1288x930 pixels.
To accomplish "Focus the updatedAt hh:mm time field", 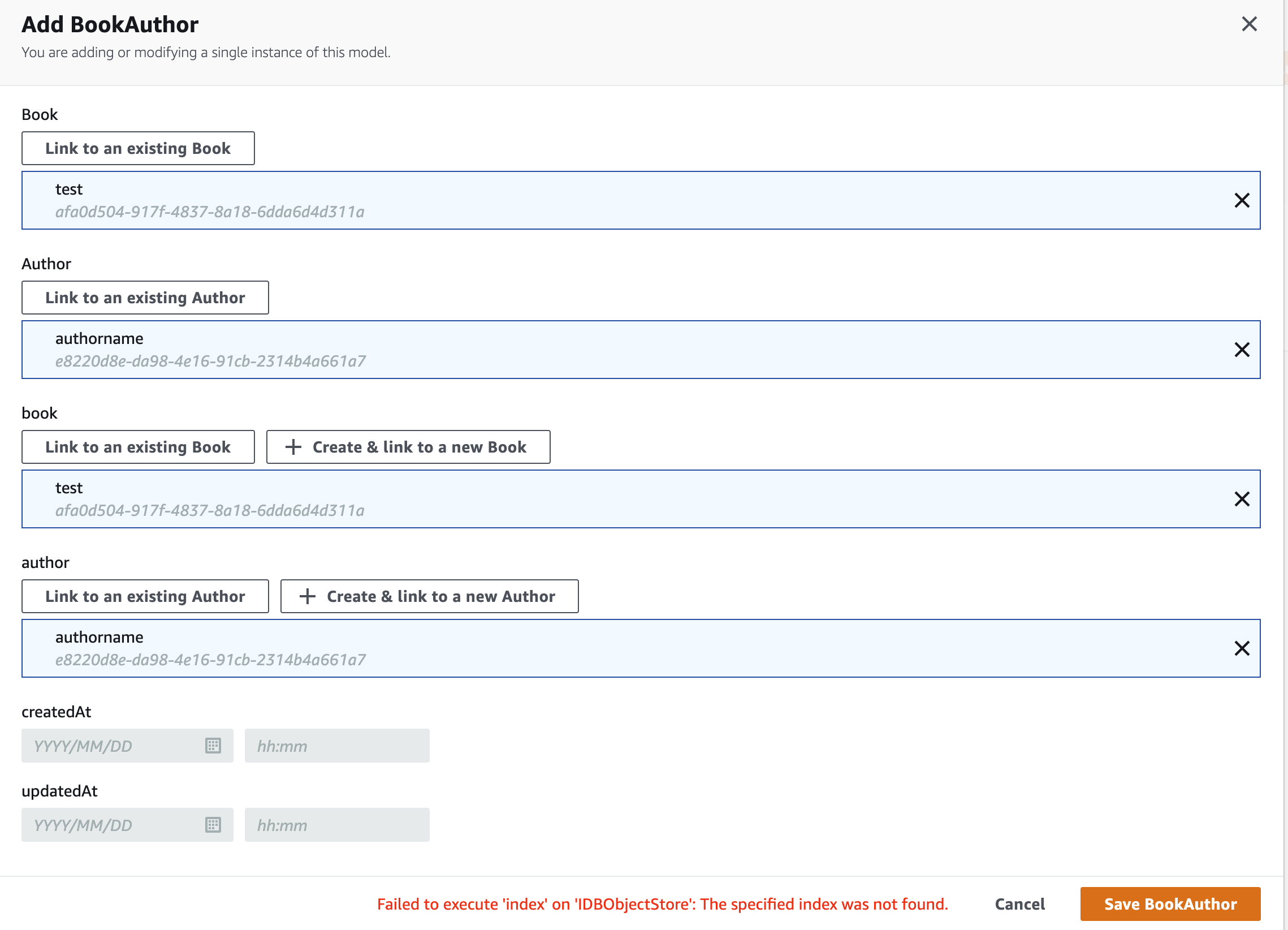I will (337, 824).
